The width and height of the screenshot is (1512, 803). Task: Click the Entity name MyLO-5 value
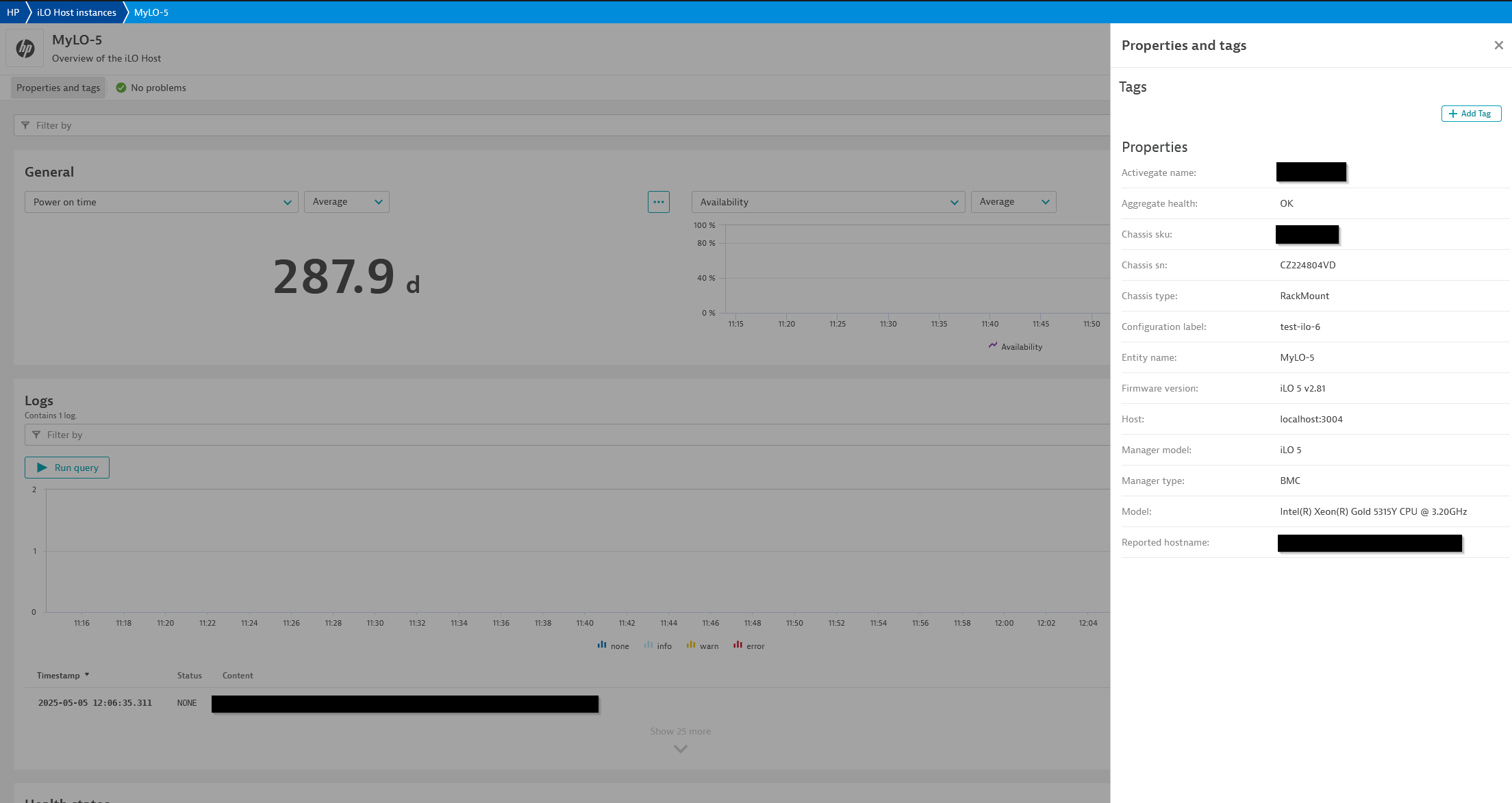(x=1297, y=357)
